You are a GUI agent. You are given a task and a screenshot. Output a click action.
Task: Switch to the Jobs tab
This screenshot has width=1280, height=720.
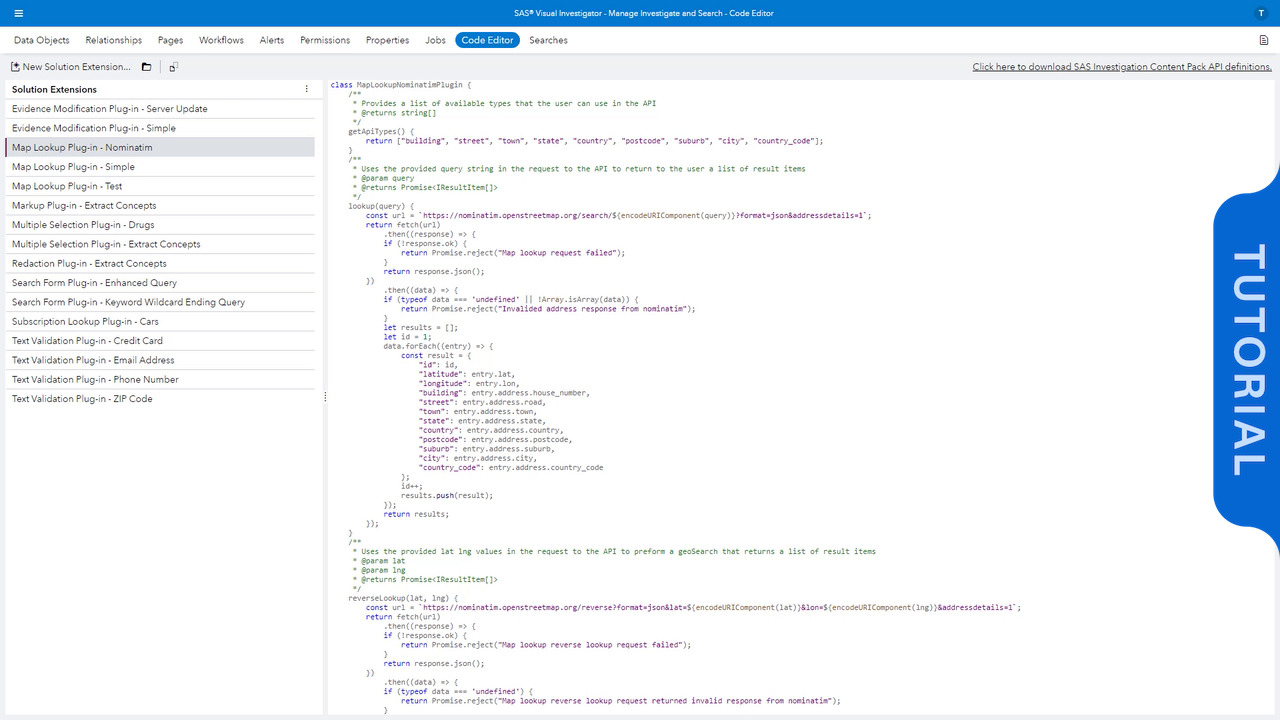click(x=435, y=40)
